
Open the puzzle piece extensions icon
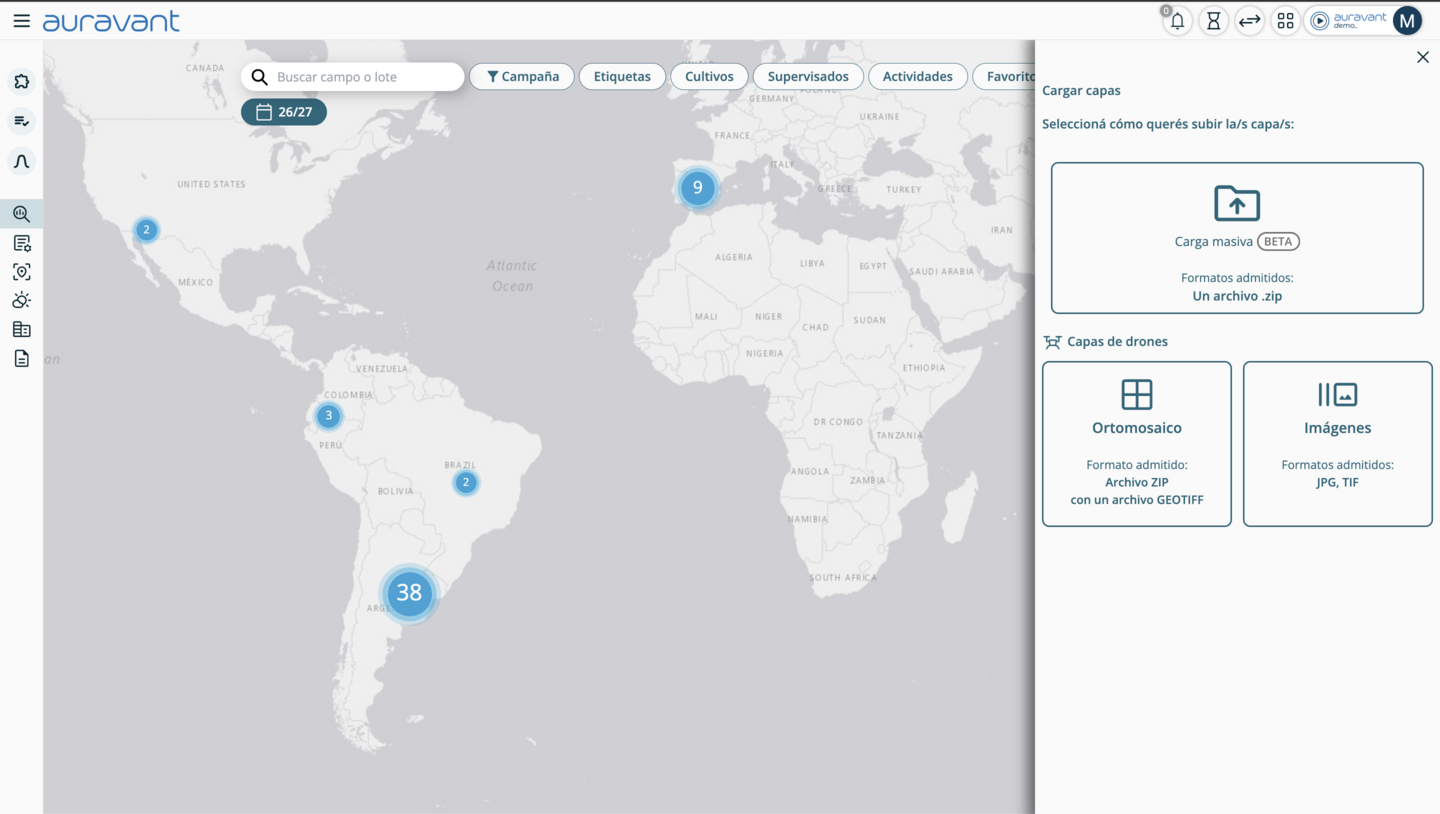pyautogui.click(x=21, y=82)
